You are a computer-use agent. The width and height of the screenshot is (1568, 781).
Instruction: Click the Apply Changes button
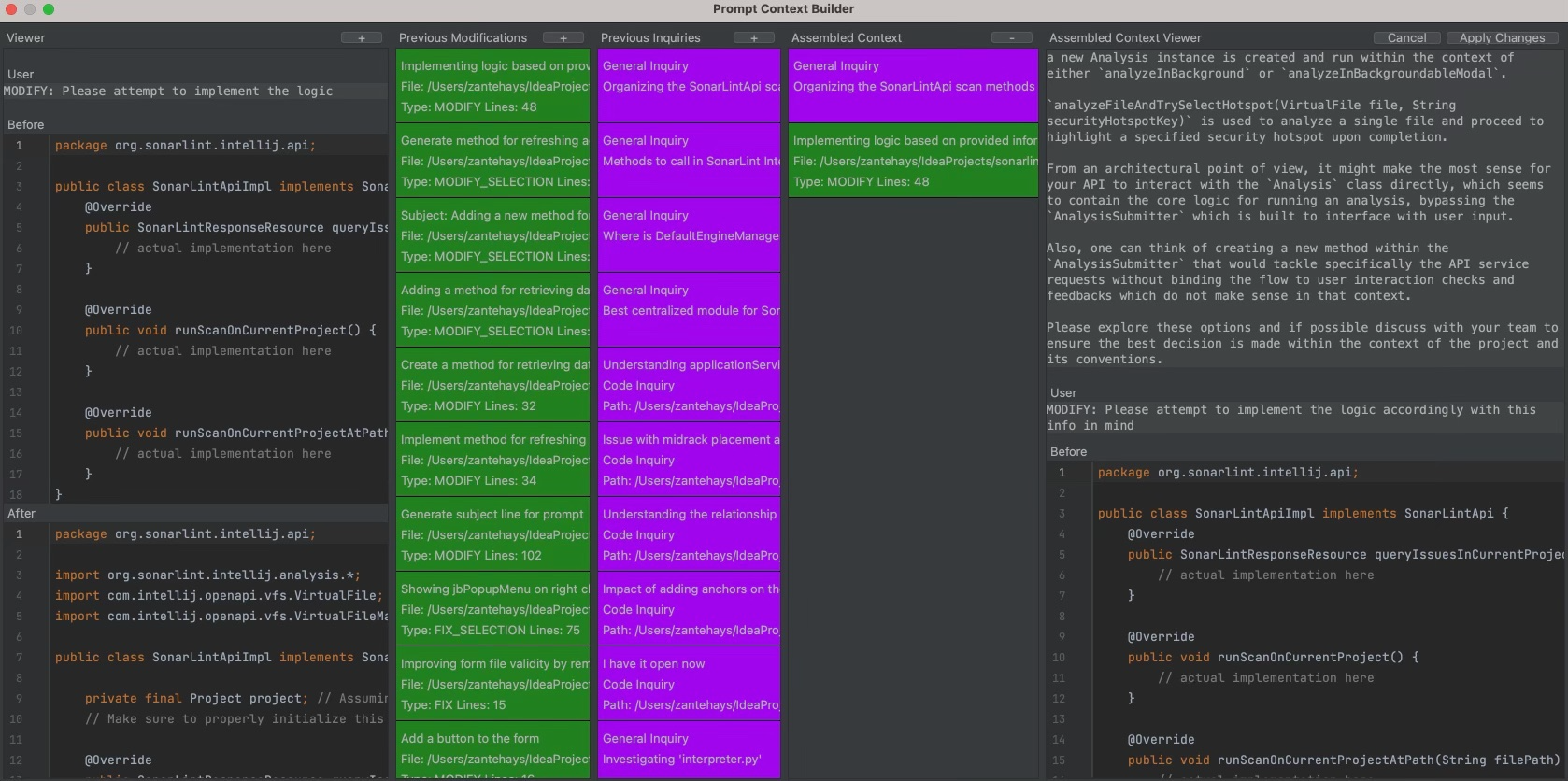click(x=1503, y=38)
